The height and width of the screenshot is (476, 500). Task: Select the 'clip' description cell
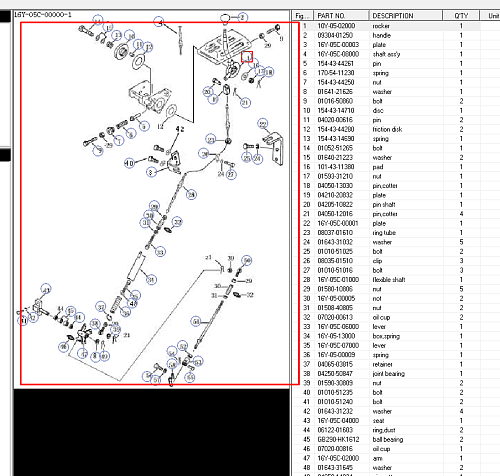[377, 261]
